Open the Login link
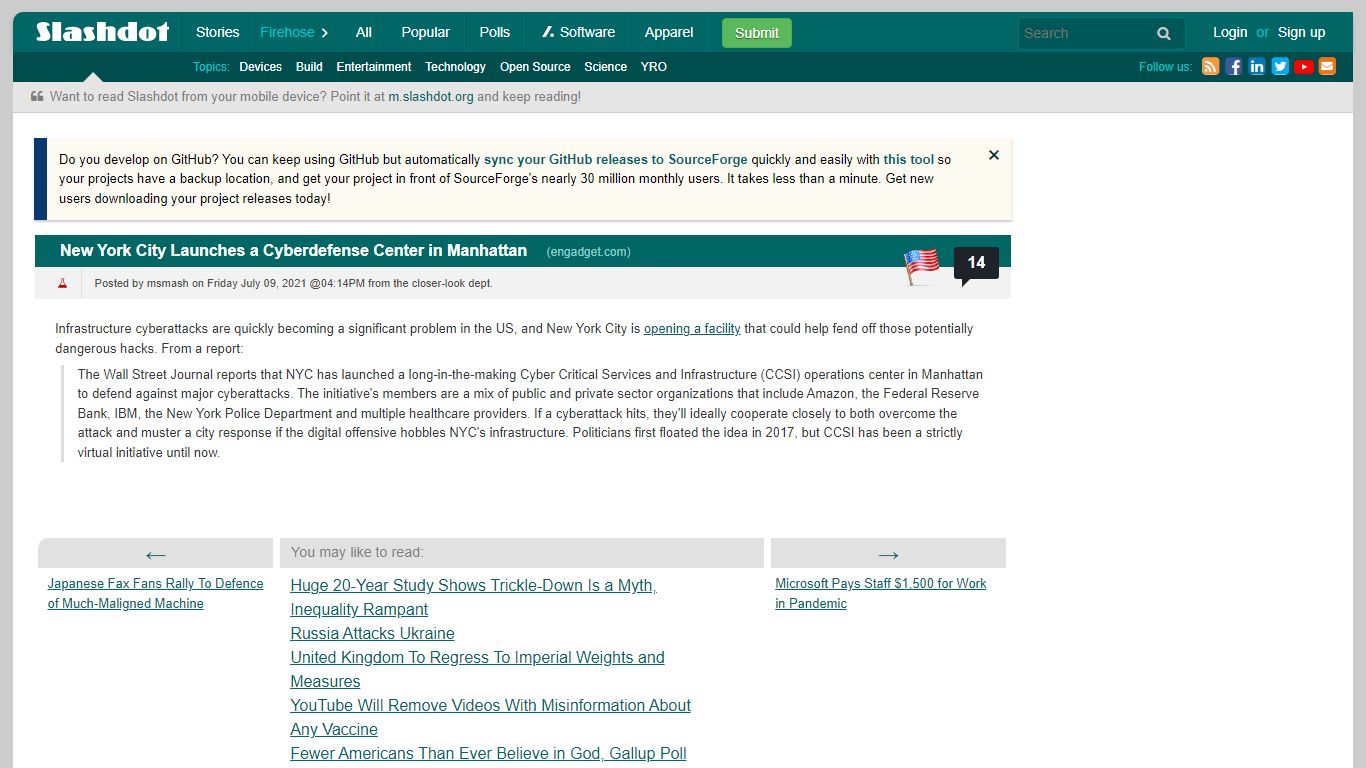 pyautogui.click(x=1230, y=32)
